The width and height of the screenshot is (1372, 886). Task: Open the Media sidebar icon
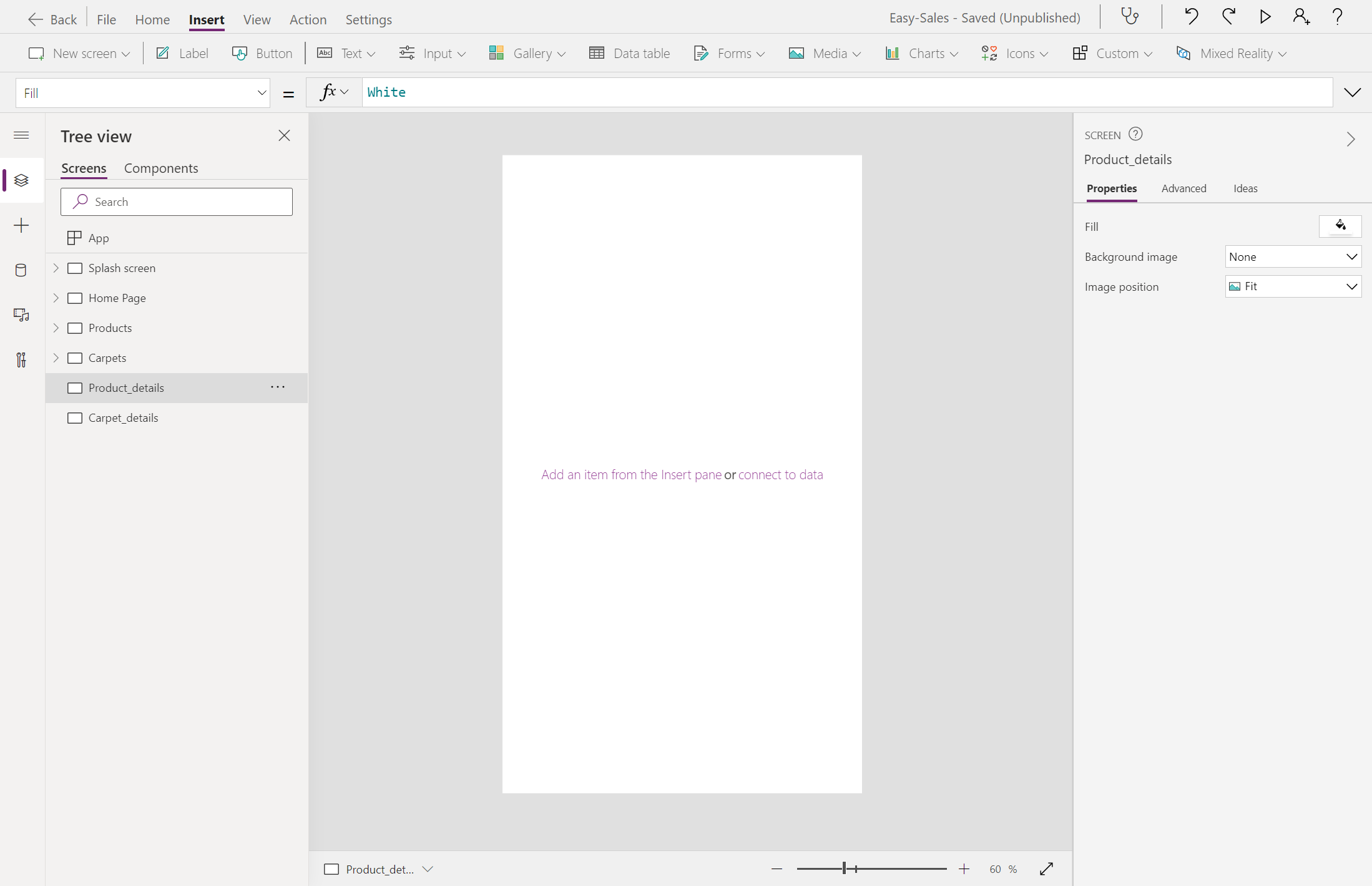pyautogui.click(x=21, y=315)
